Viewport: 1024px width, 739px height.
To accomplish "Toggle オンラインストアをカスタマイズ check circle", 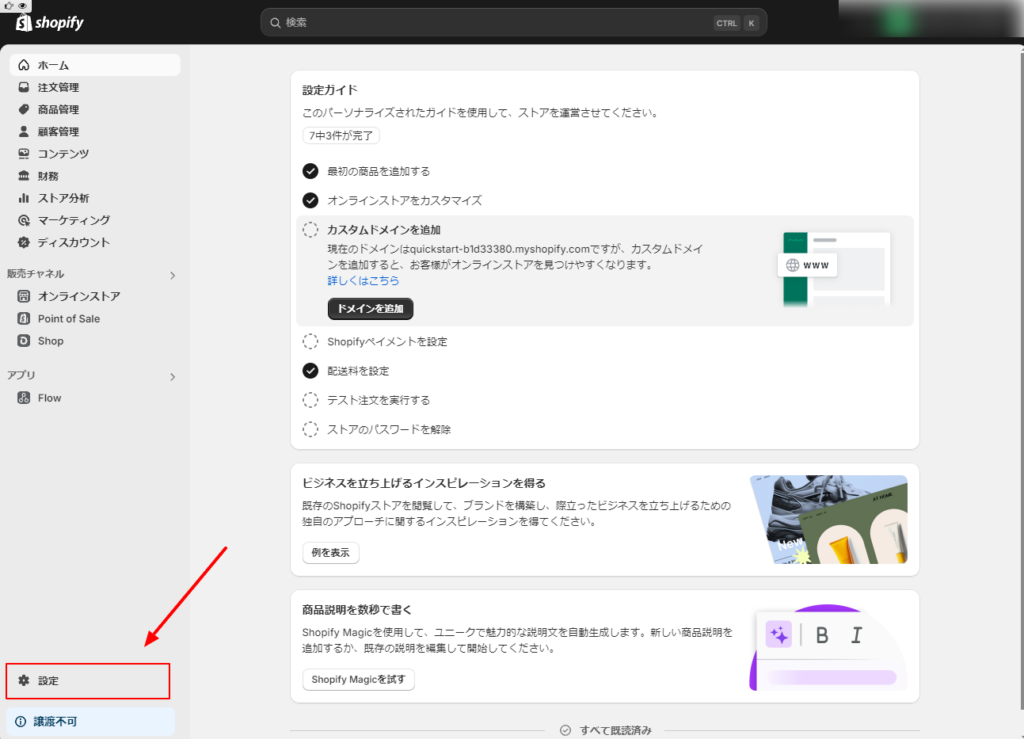I will 310,200.
